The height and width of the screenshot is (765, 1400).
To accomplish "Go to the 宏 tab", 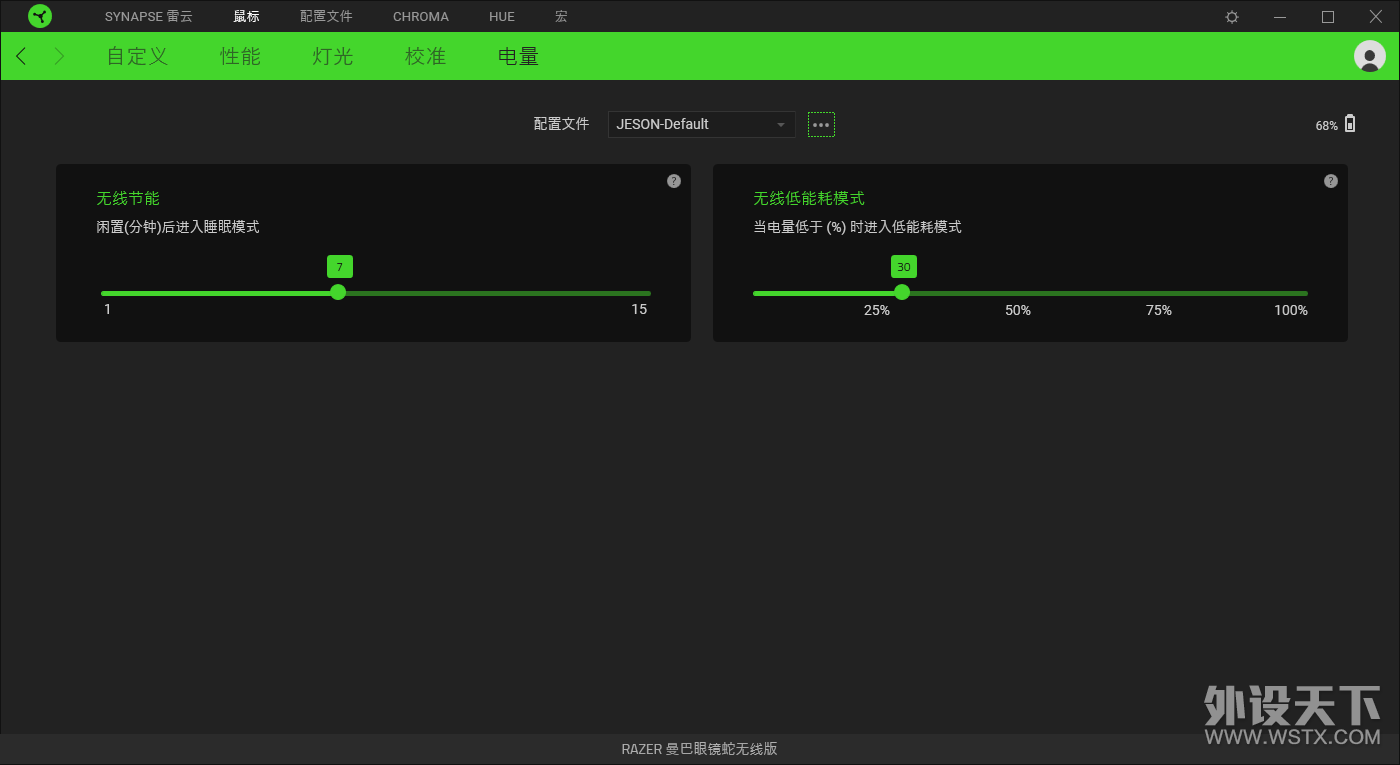I will [x=561, y=17].
